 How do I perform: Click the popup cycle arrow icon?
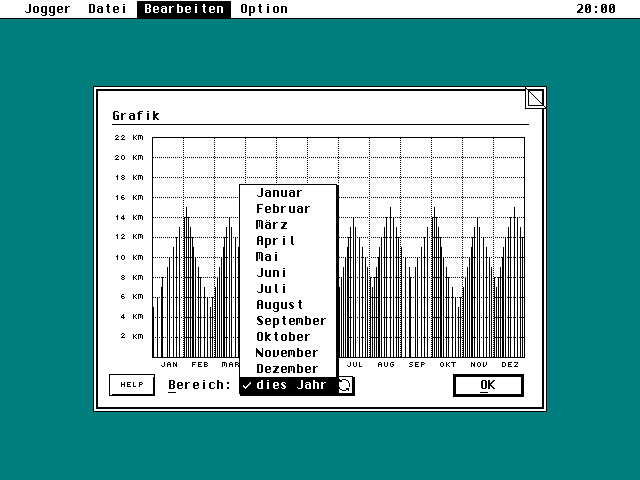(x=345, y=385)
